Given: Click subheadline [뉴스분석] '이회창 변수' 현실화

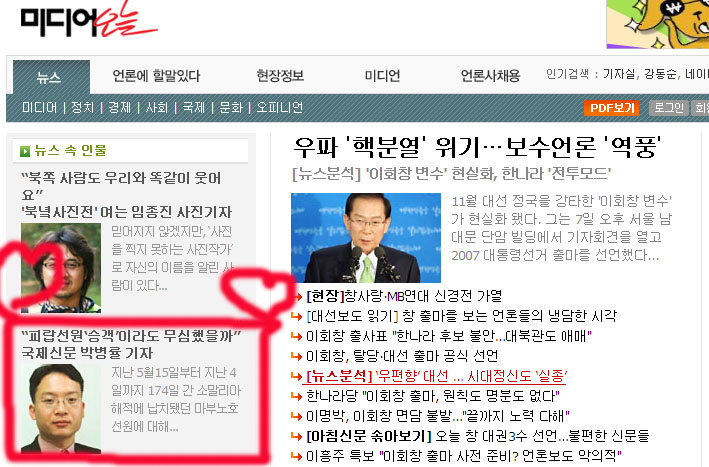Looking at the screenshot, I should tap(452, 174).
